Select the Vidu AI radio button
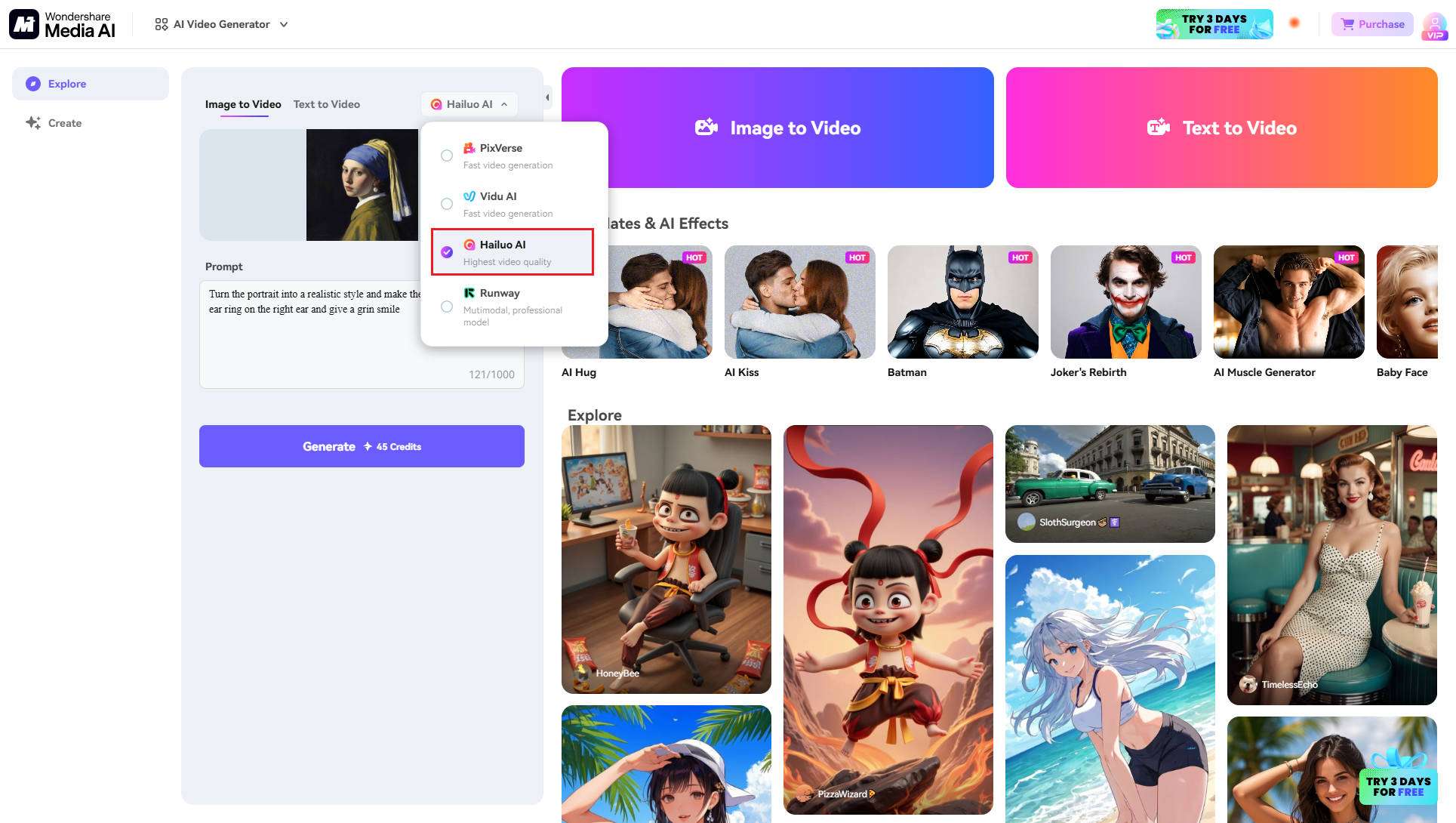This screenshot has height=823, width=1456. point(446,203)
